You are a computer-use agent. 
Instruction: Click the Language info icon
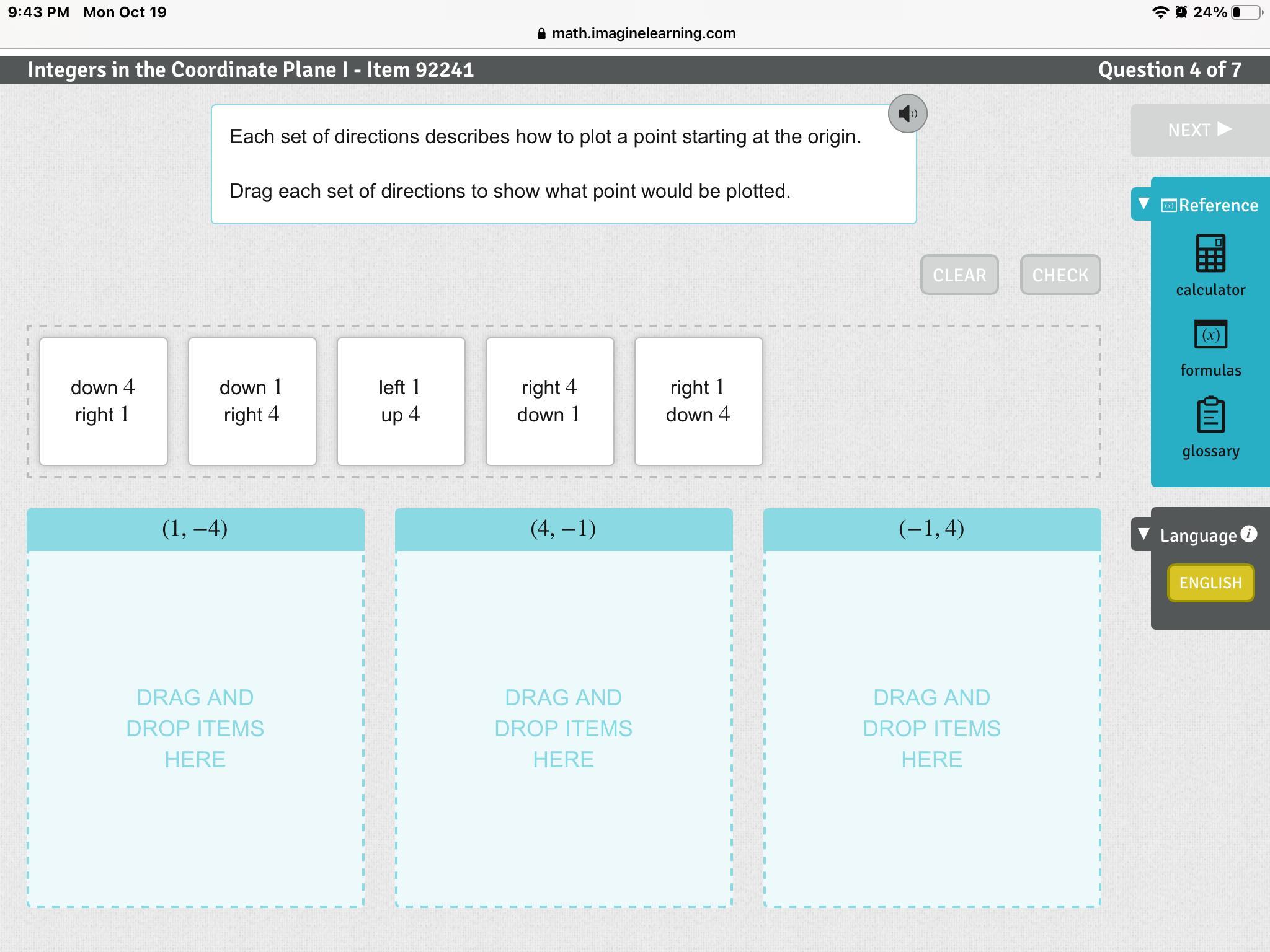tap(1250, 534)
